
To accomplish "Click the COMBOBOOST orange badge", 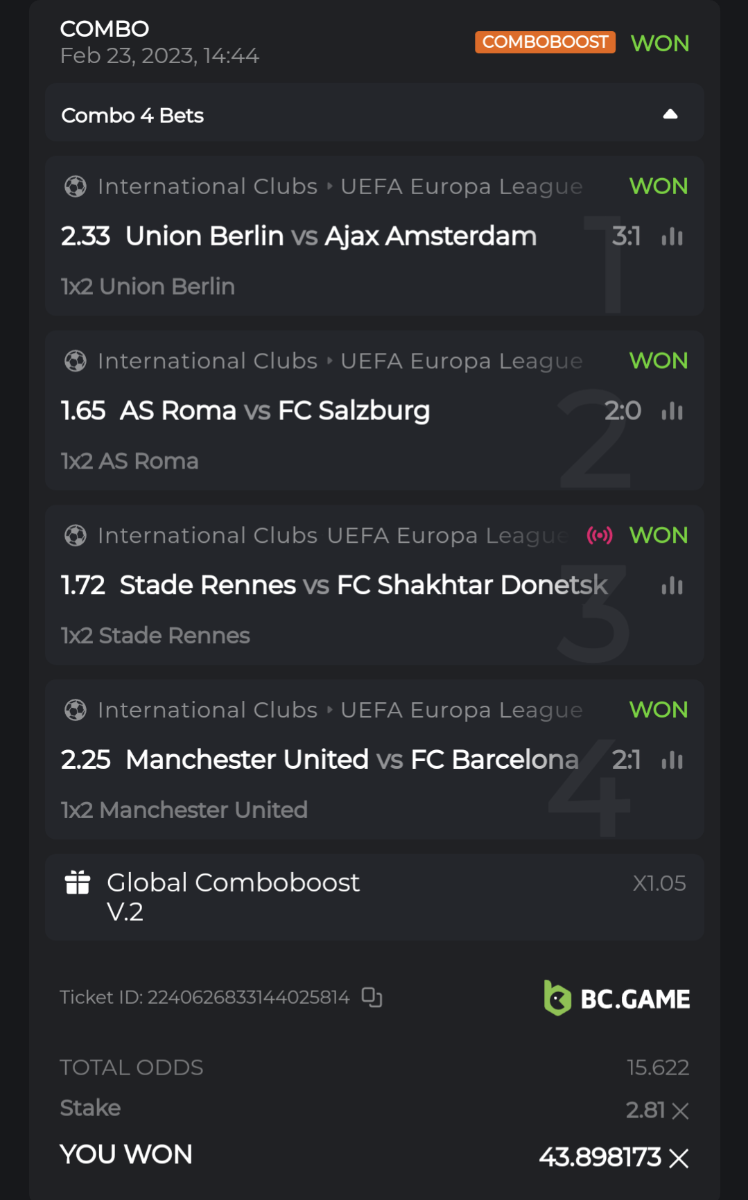I will coord(545,42).
